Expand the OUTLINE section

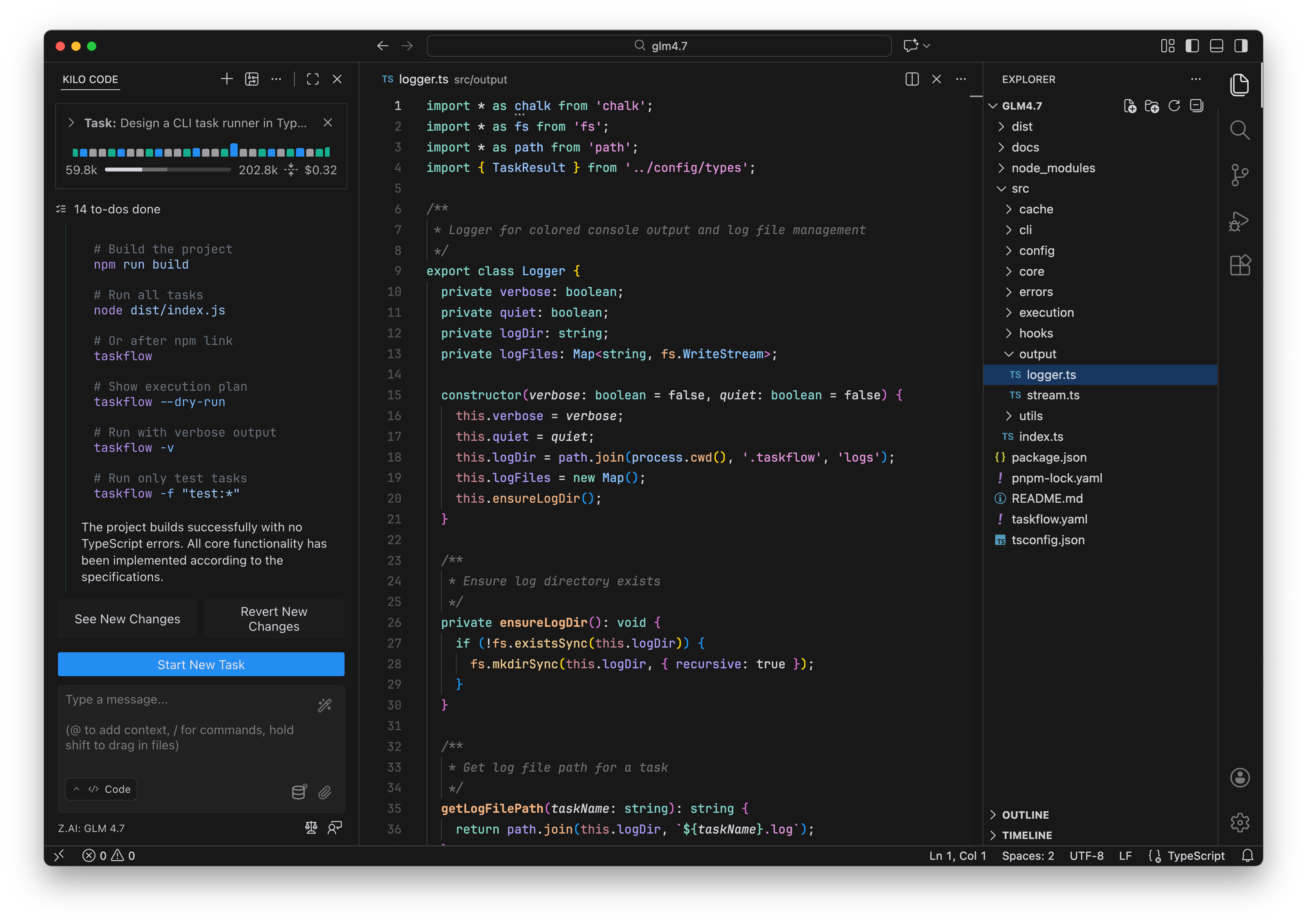point(1025,815)
